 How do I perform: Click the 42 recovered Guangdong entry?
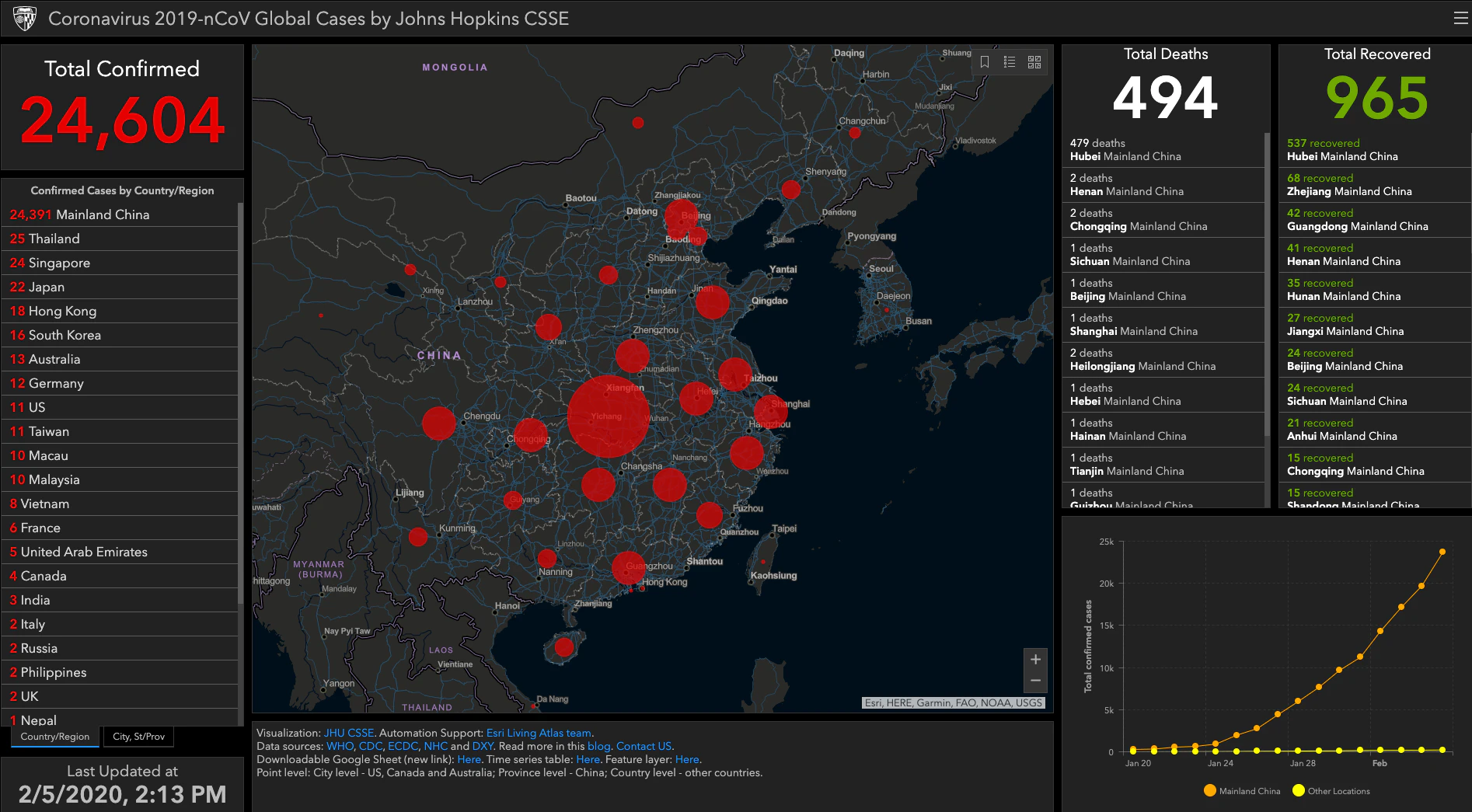tap(1374, 219)
